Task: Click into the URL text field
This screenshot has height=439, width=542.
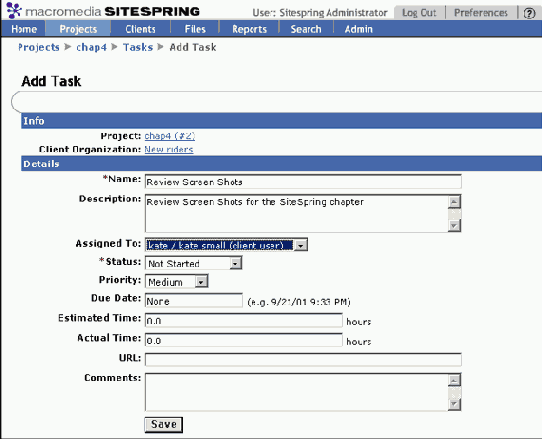Action: click(x=303, y=359)
